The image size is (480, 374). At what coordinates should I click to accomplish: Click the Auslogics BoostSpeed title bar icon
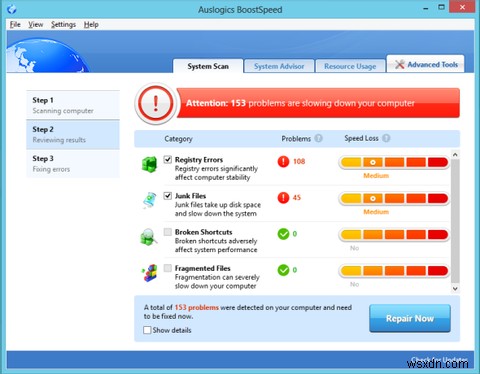click(12, 9)
